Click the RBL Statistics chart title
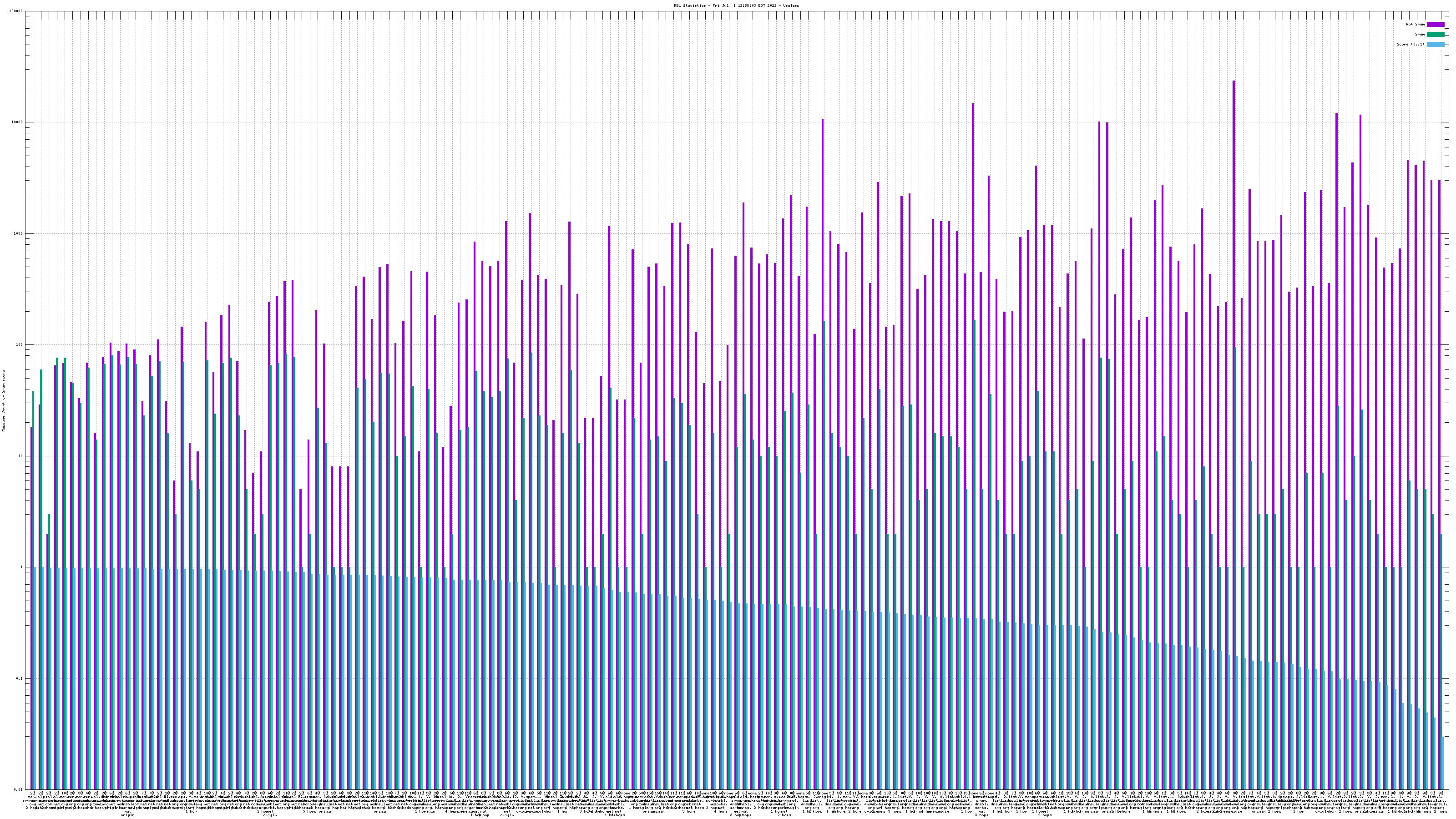The image size is (1456, 819). (736, 5)
